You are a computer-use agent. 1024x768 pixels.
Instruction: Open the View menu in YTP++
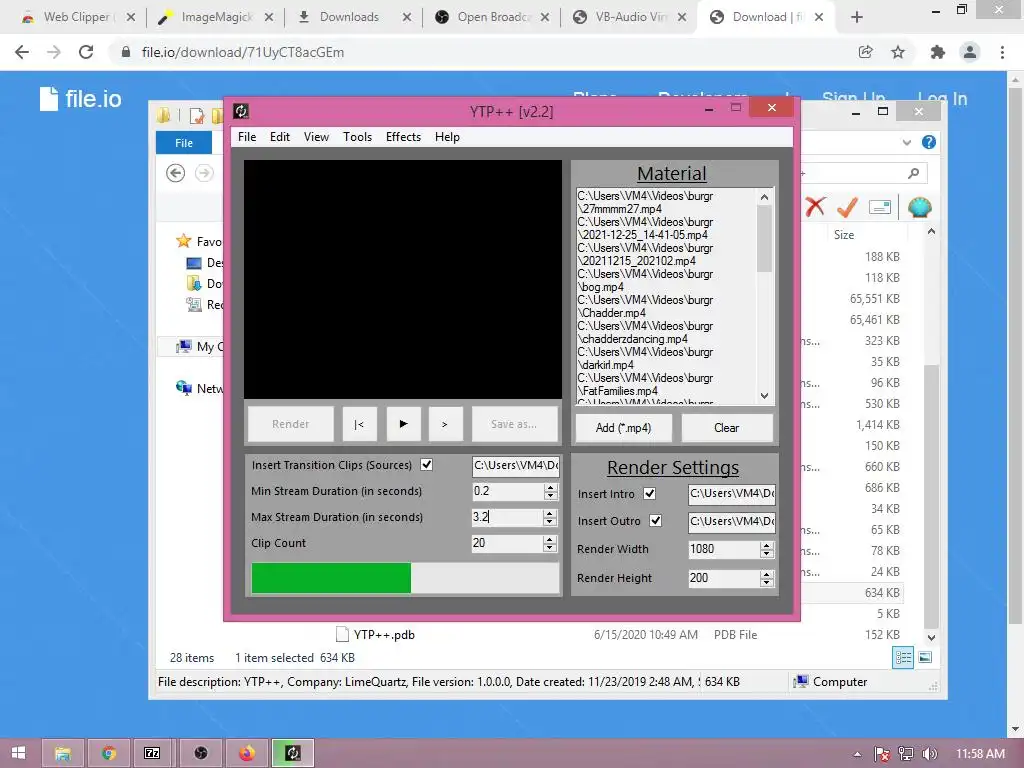point(316,136)
